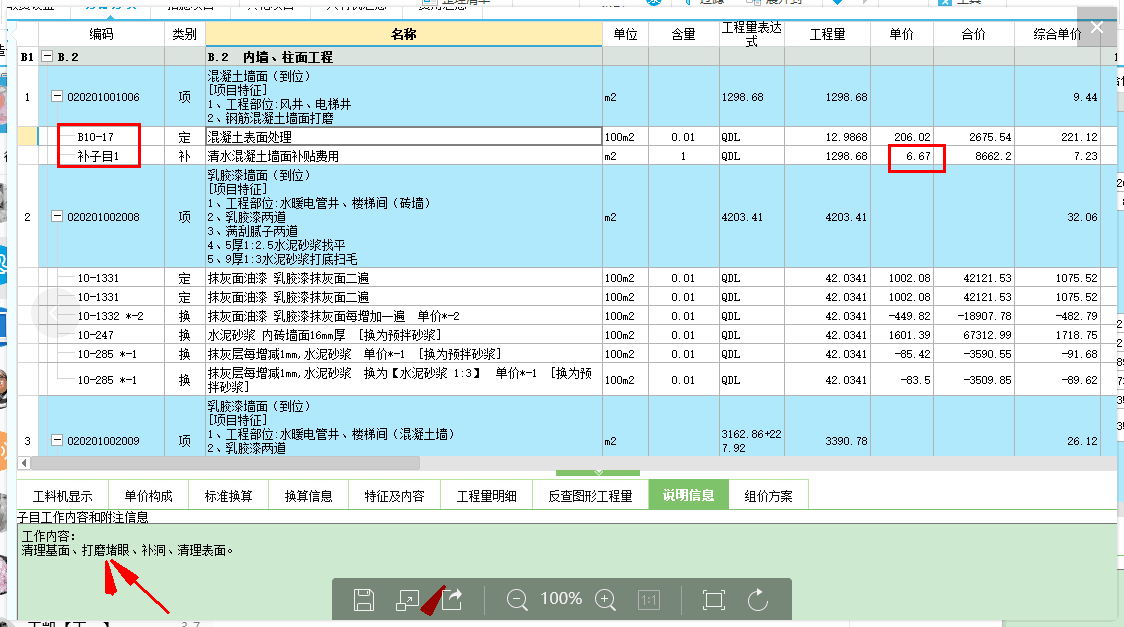Click the share/export icon in viewer toolbar
The width and height of the screenshot is (1124, 627).
pyautogui.click(x=452, y=599)
